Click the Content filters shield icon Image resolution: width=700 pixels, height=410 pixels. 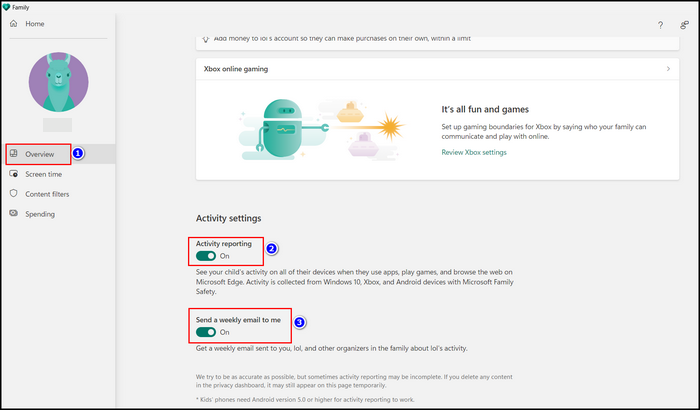coord(14,193)
